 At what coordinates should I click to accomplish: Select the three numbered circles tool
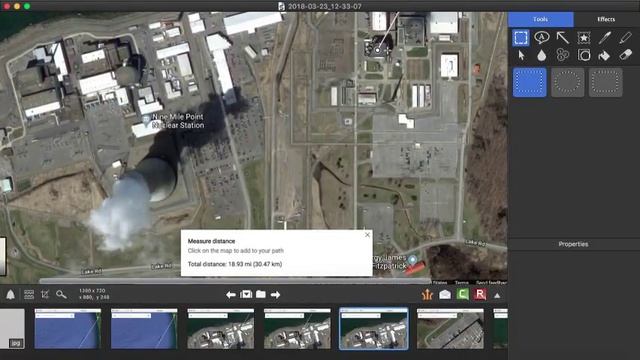[x=562, y=55]
